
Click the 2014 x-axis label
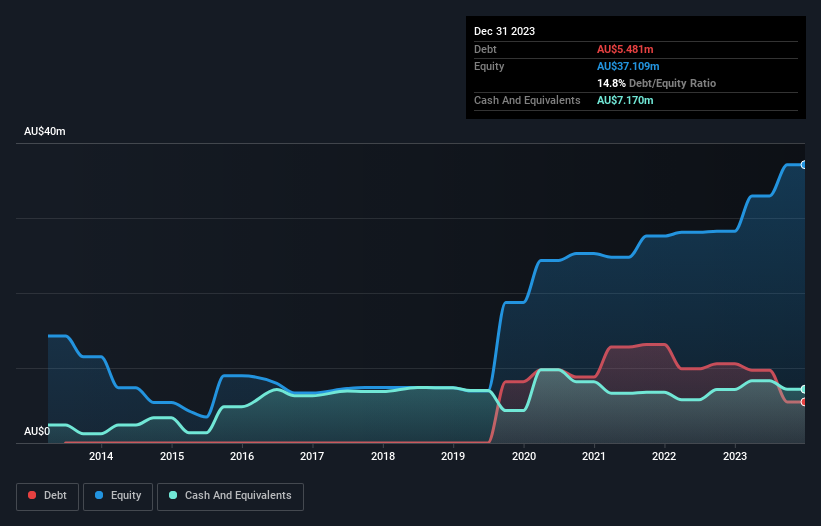coord(101,456)
